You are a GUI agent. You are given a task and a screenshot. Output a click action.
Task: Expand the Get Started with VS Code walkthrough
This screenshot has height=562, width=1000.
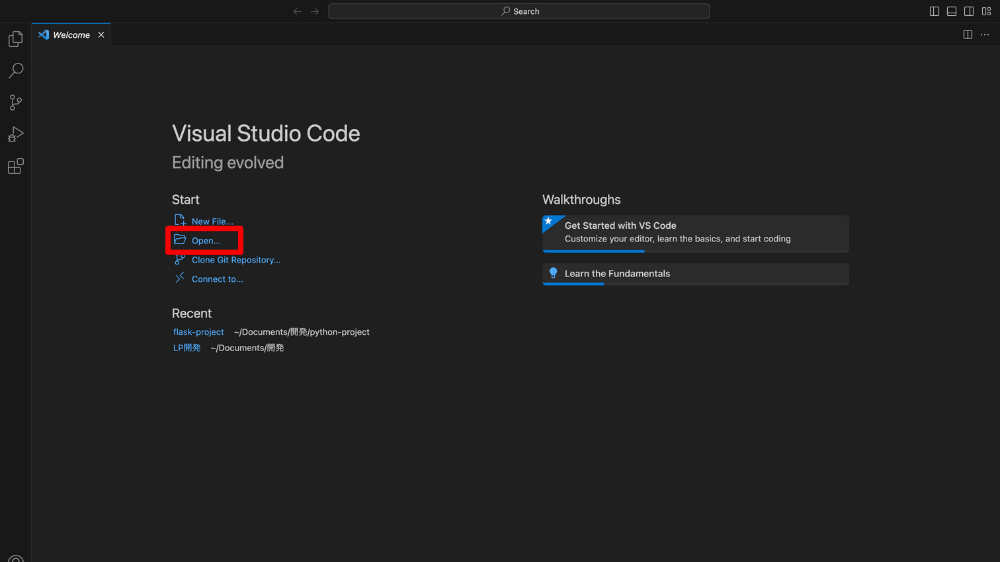coord(695,232)
